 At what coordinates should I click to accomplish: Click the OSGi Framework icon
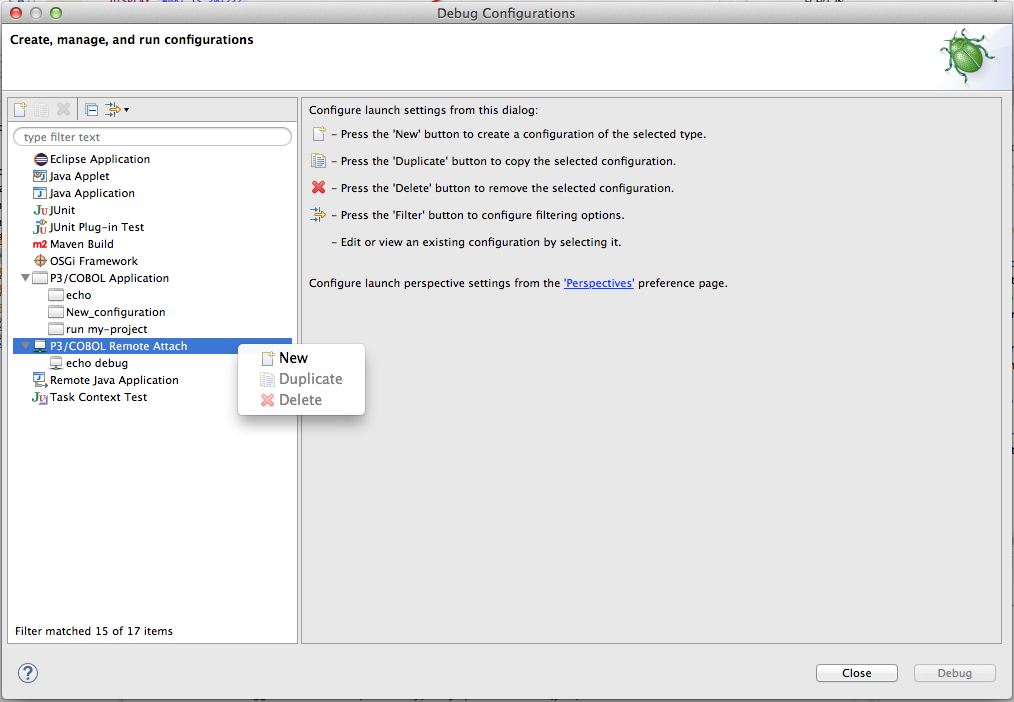[x=40, y=261]
